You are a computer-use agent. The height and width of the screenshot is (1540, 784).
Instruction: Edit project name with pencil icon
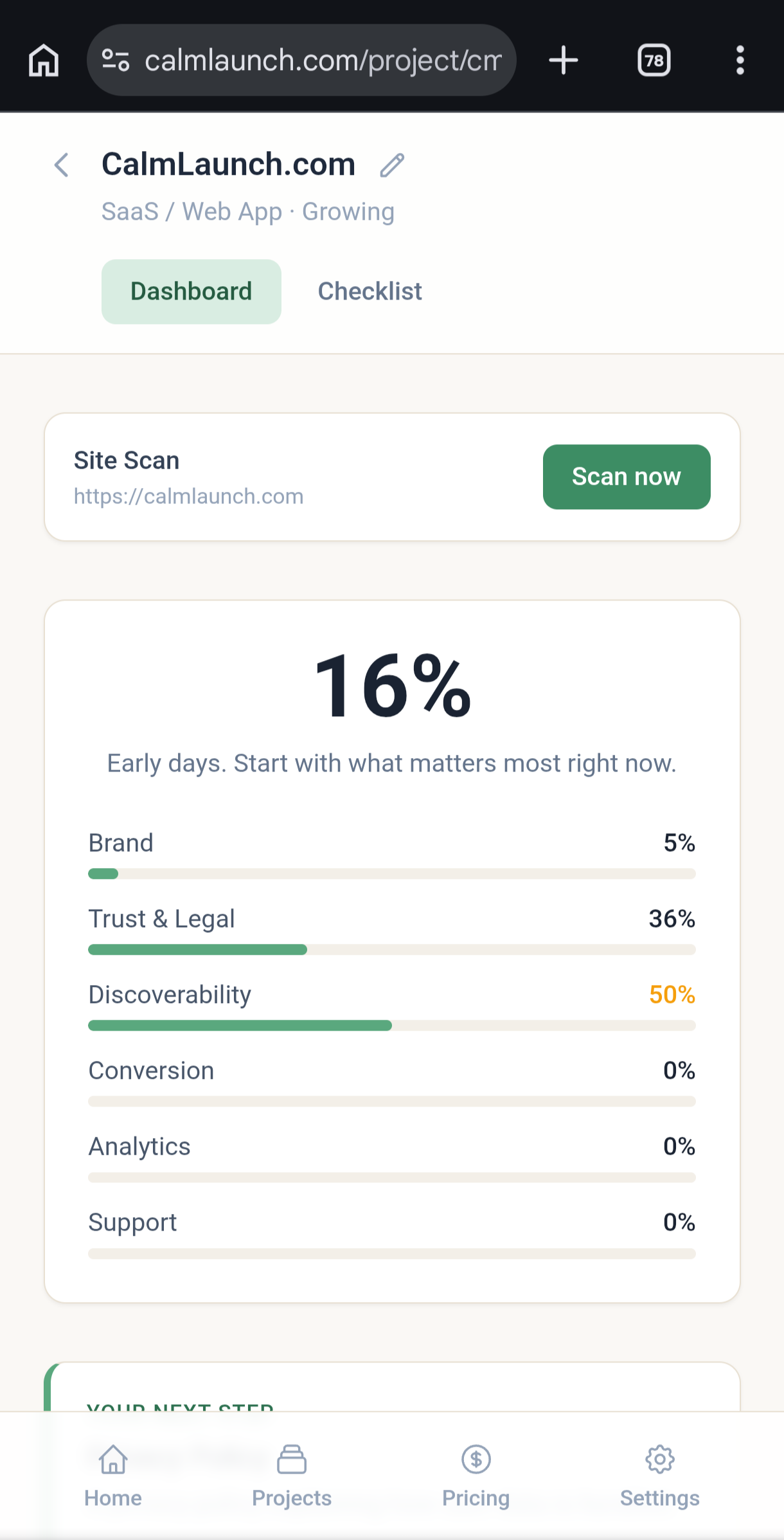point(391,165)
